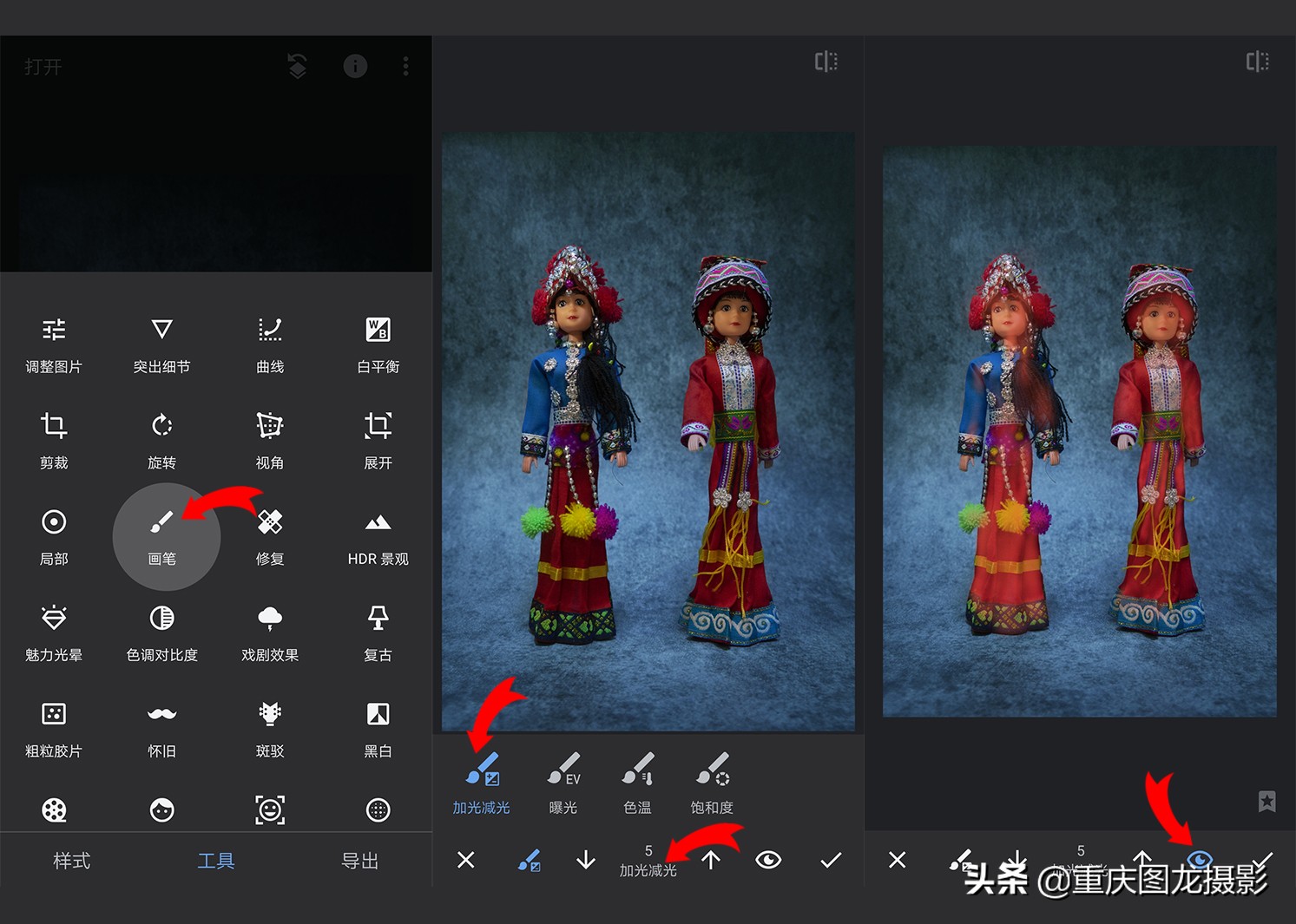Enable the before/after compare view
This screenshot has height=924, width=1296.
(x=826, y=61)
